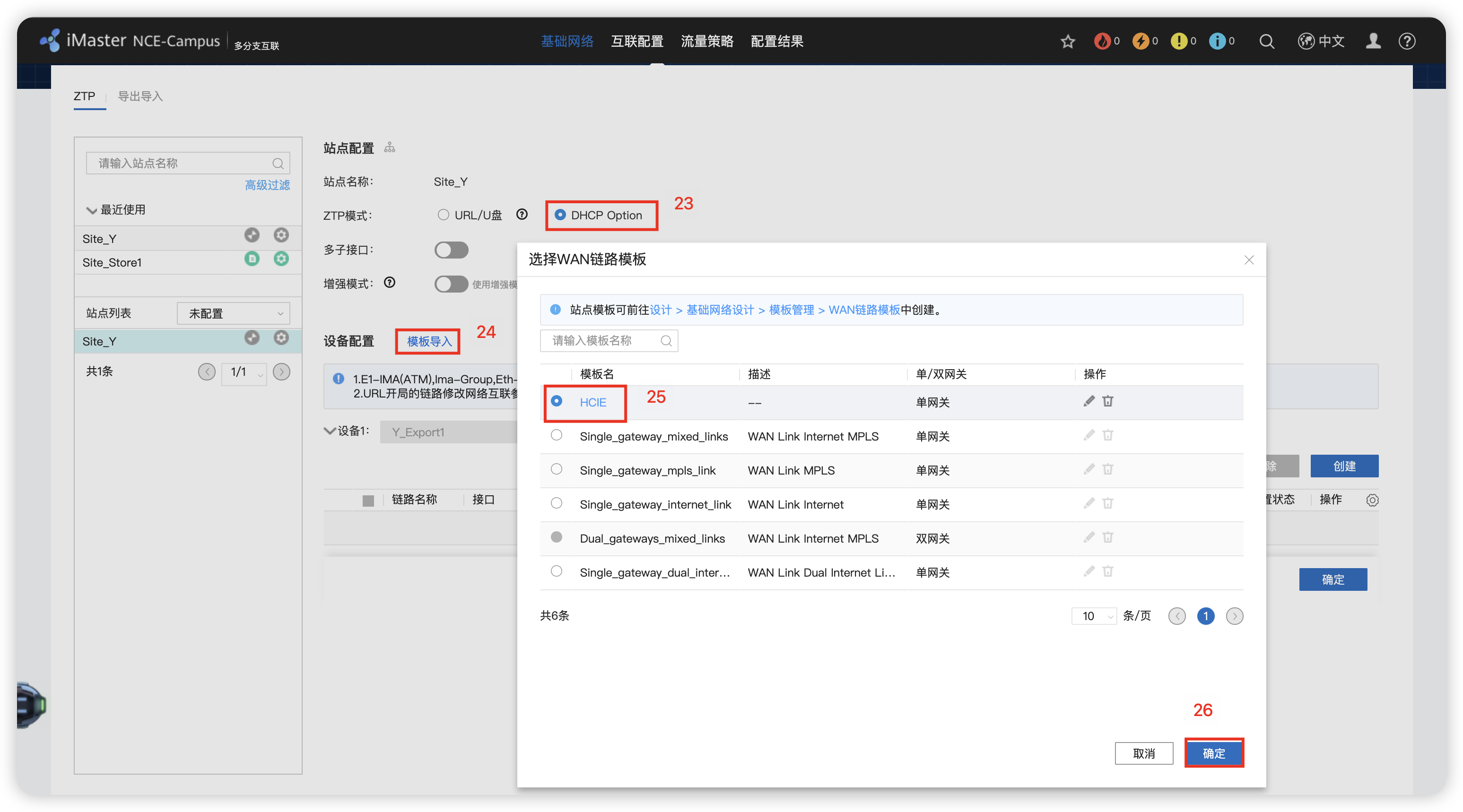Switch to the 导出导入 tab
Viewport: 1463px width, 812px height.
coord(139,96)
